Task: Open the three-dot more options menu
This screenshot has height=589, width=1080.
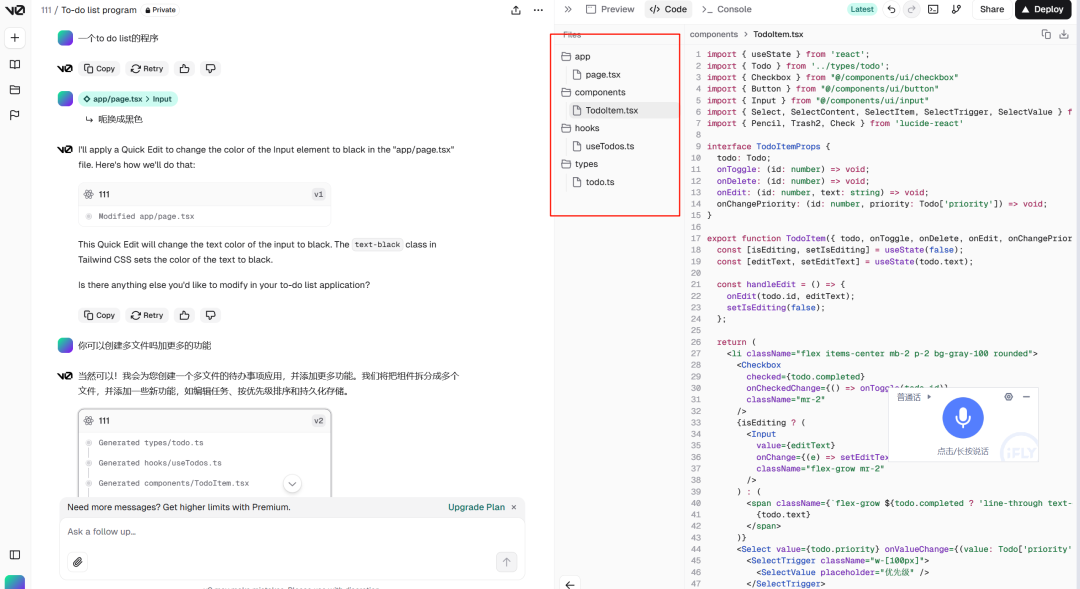Action: (538, 10)
